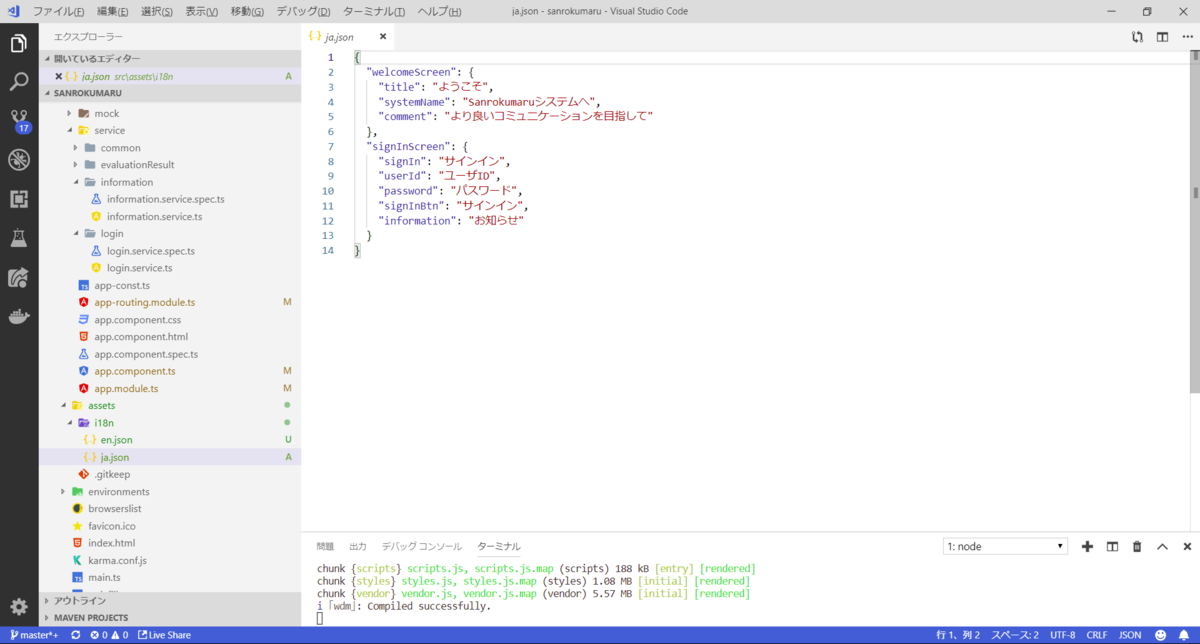1200x644 pixels.
Task: Change the indentation setting (スペース: 2) in status bar
Action: pos(1015,635)
